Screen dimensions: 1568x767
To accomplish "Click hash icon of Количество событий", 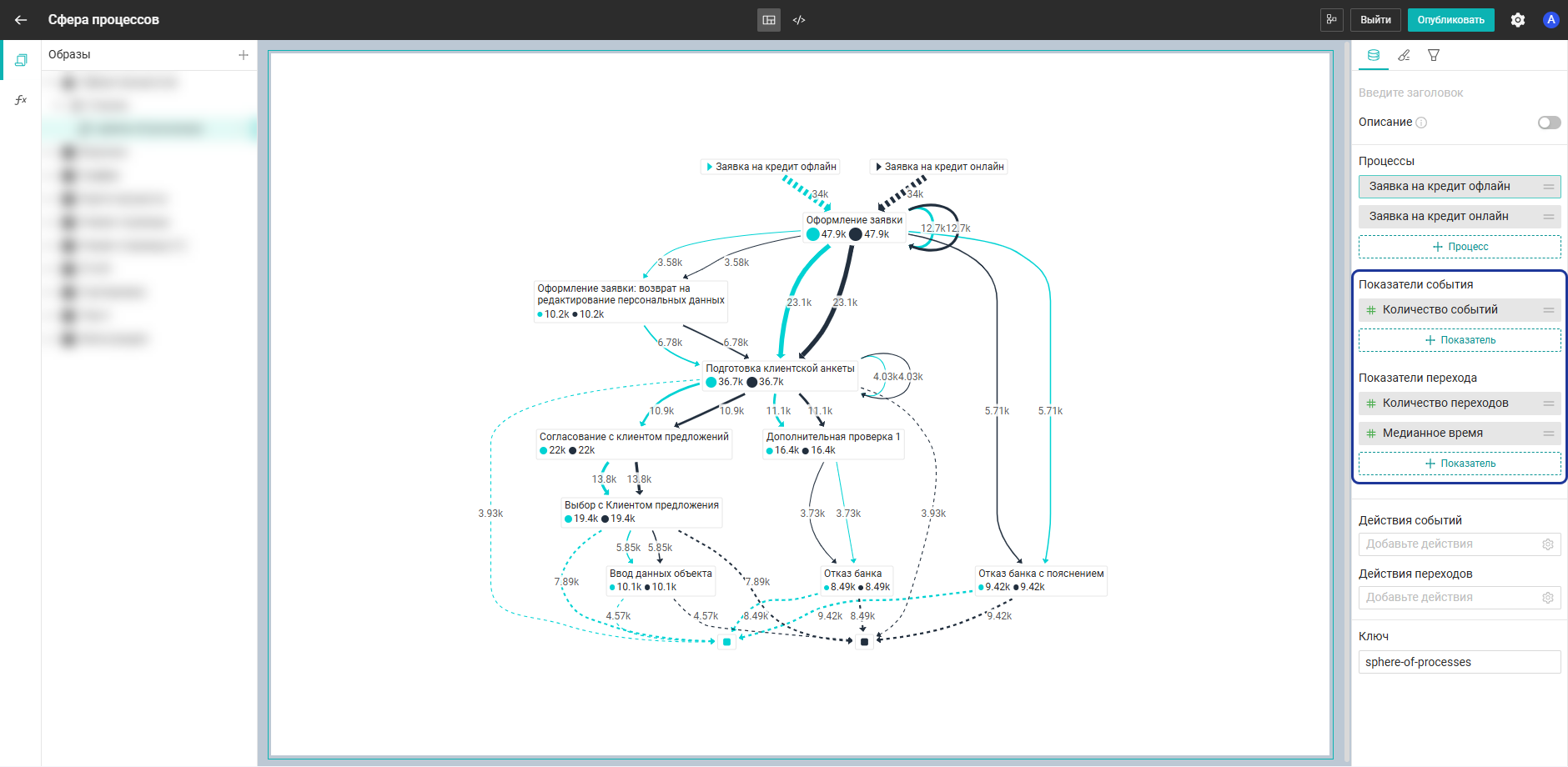I will 1370,310.
